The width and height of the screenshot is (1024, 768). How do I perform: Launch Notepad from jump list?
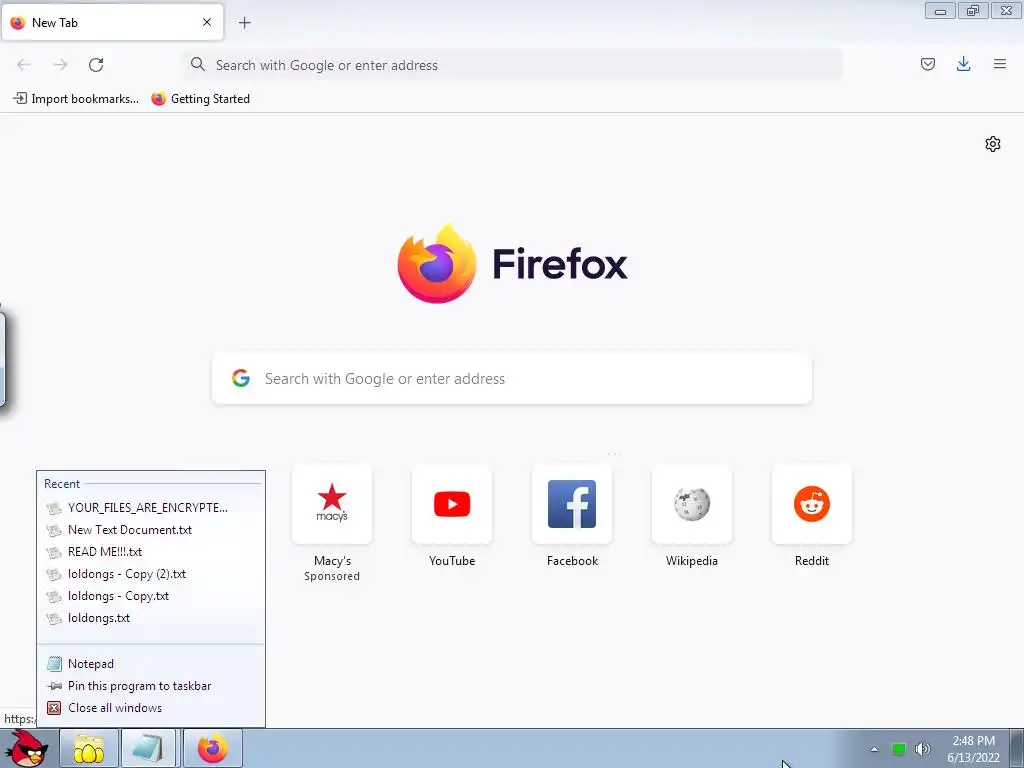point(151,664)
